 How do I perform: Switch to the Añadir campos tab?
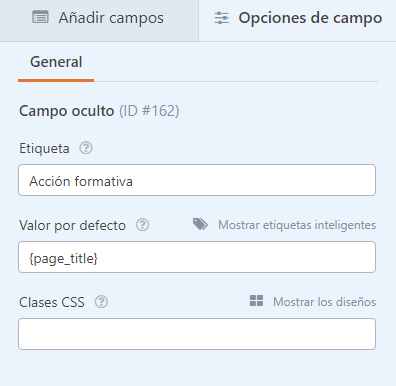[99, 20]
